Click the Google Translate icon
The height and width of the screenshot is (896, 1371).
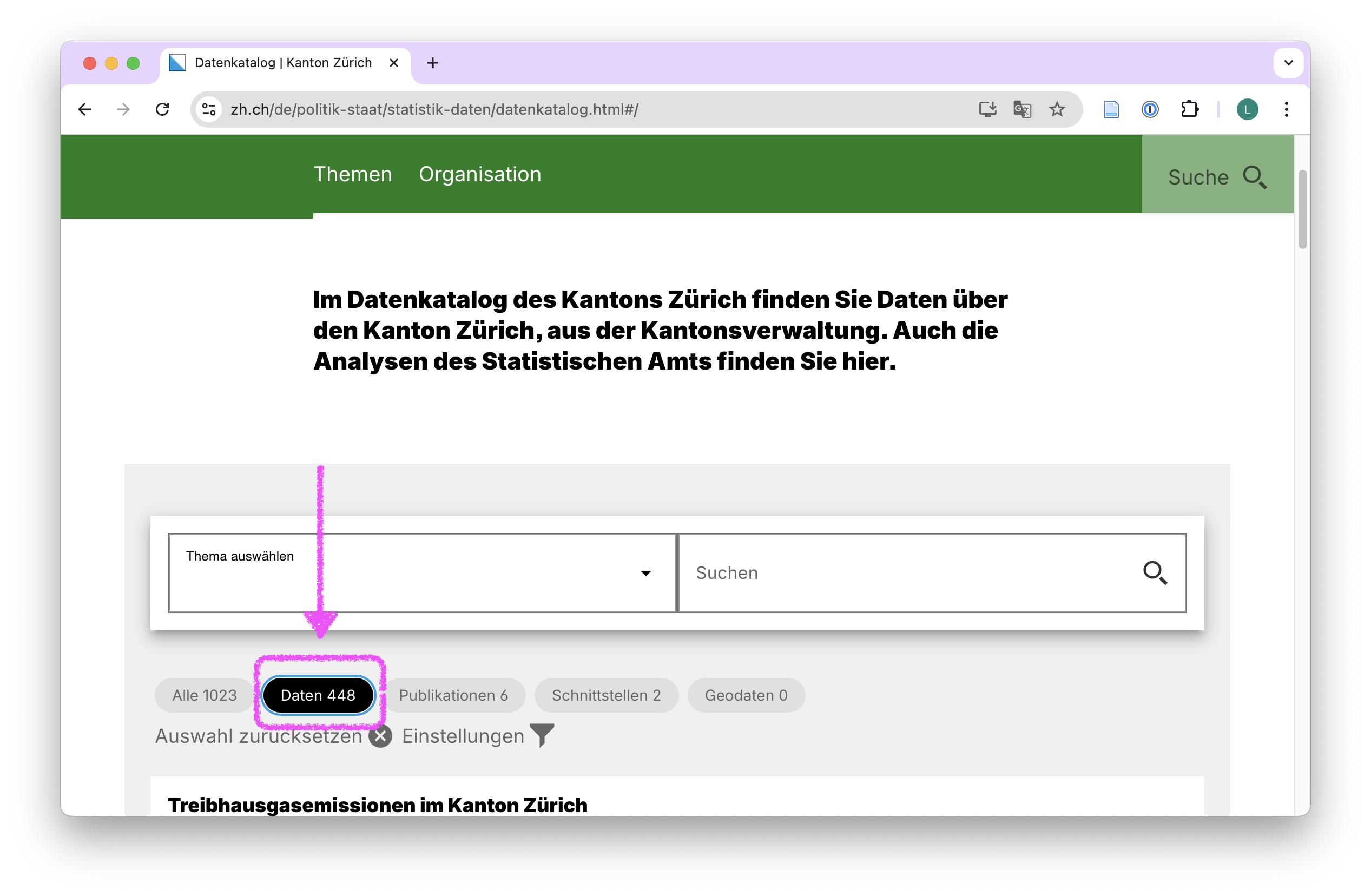point(1022,109)
